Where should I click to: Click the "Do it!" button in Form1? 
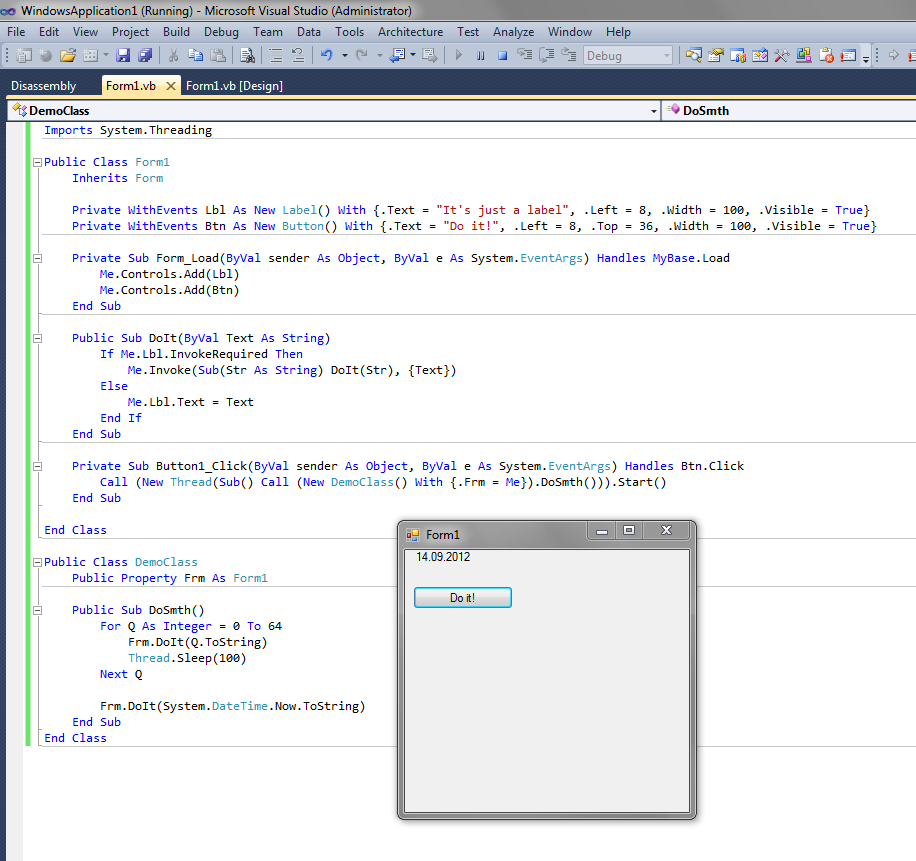point(462,598)
